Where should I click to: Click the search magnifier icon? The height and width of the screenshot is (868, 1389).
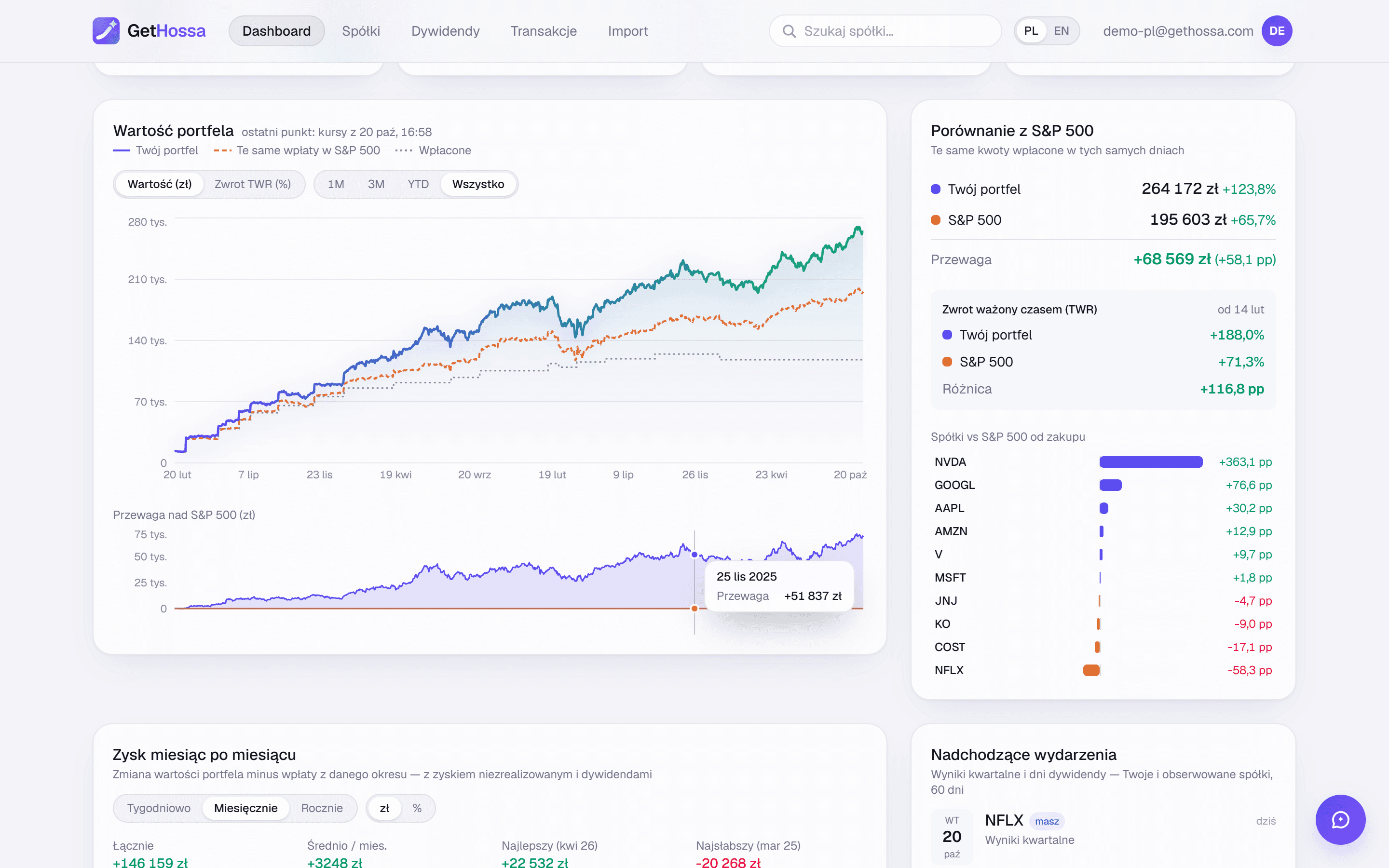[x=789, y=31]
